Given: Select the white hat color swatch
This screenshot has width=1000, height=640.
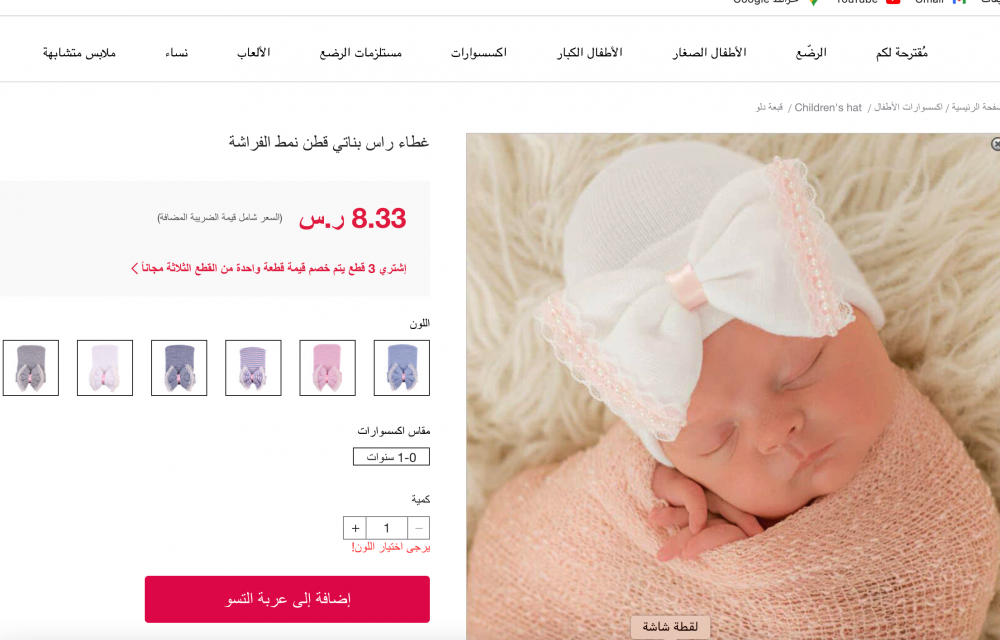Looking at the screenshot, I should click(x=105, y=368).
